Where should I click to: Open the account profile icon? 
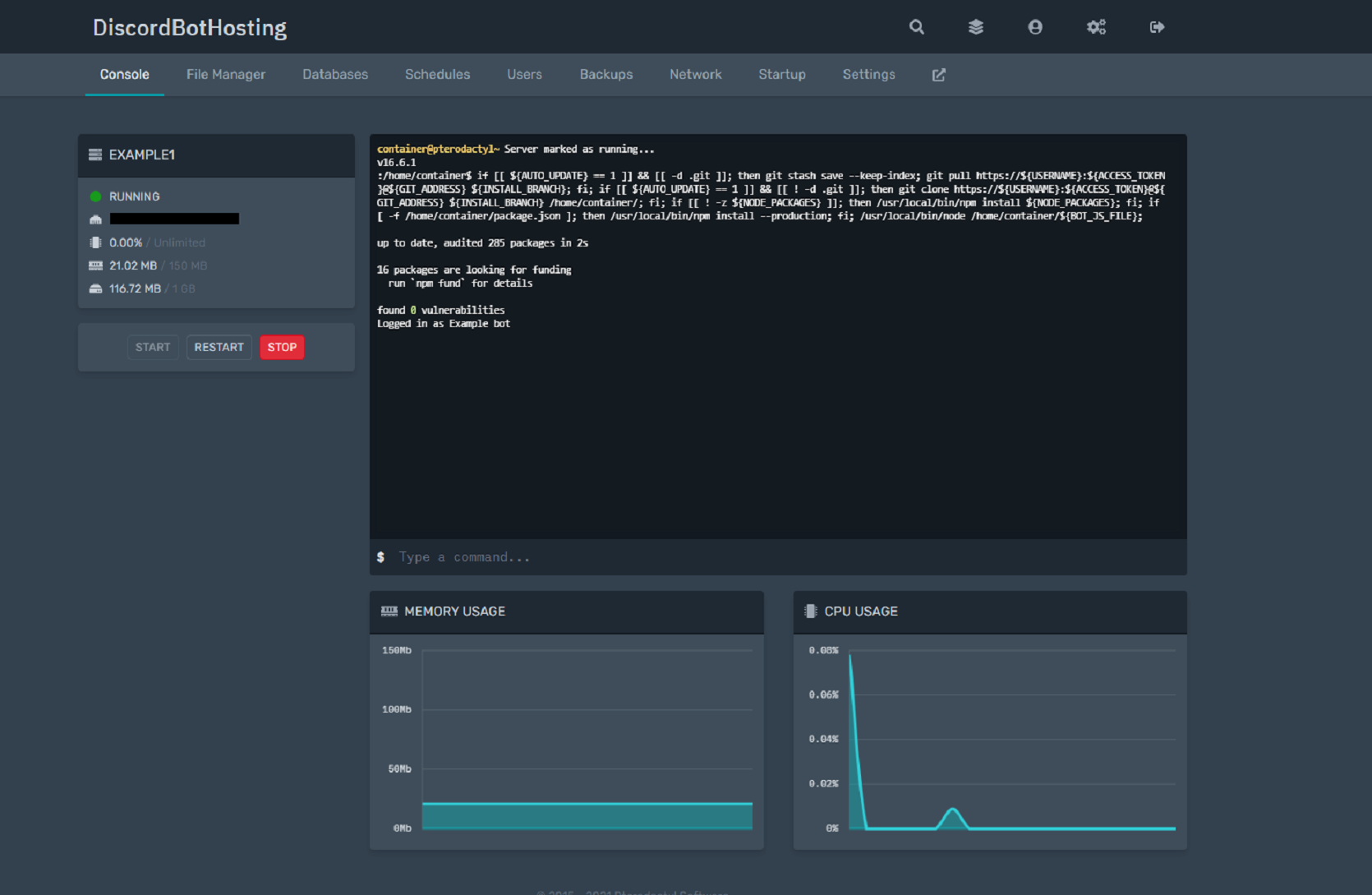pyautogui.click(x=1035, y=27)
